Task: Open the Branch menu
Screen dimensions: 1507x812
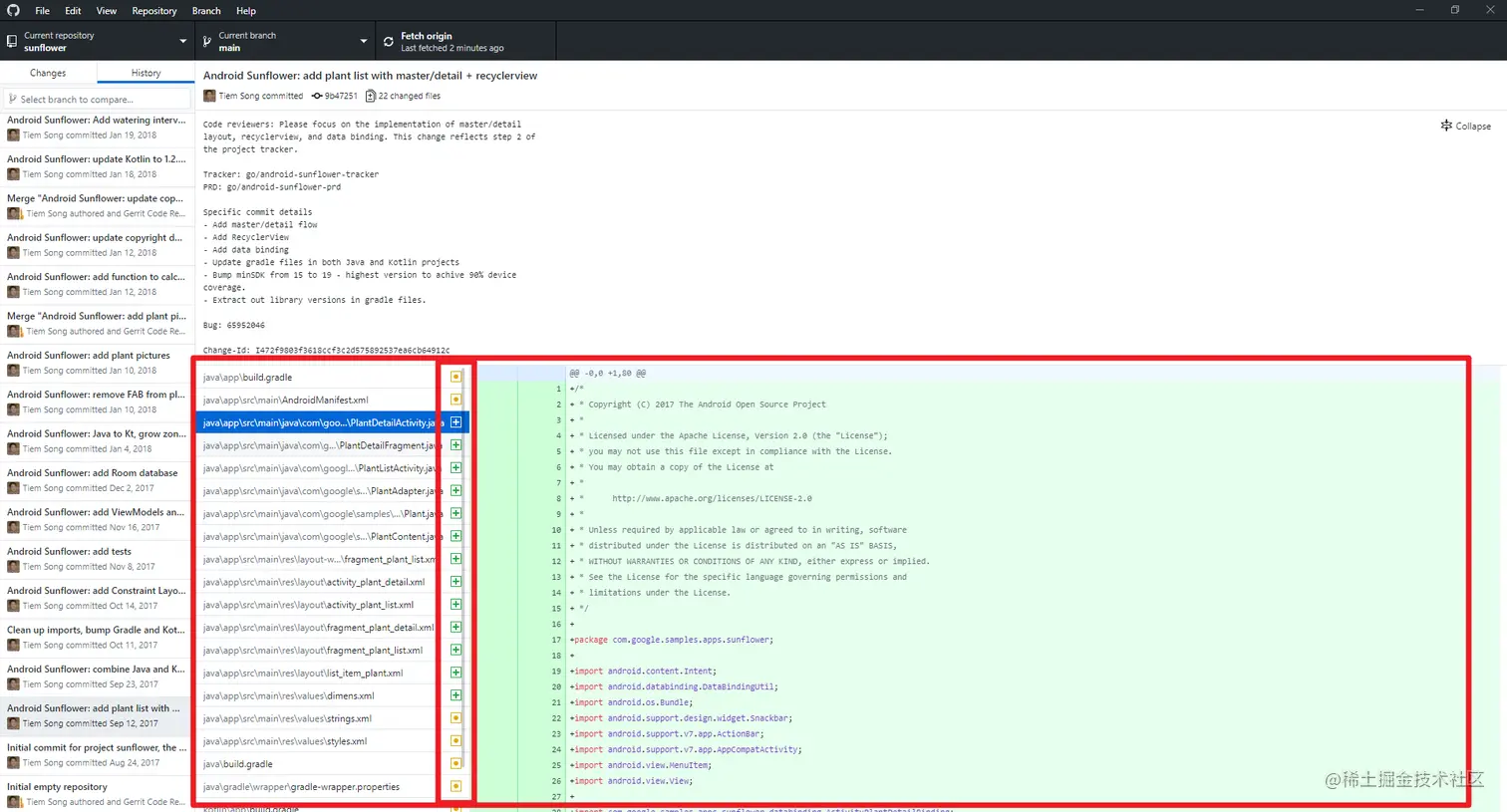Action: click(x=206, y=11)
